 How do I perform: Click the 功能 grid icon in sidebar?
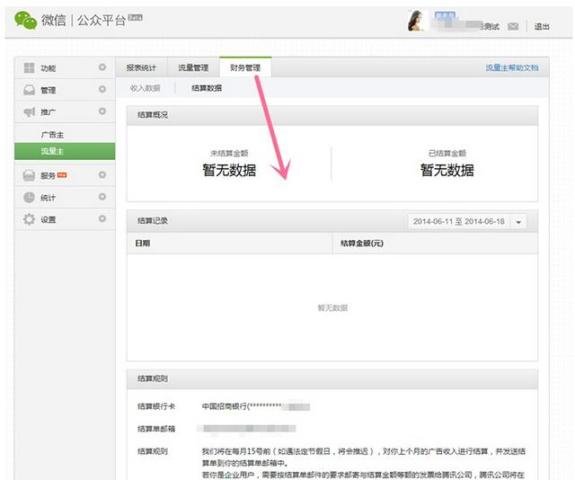point(29,68)
